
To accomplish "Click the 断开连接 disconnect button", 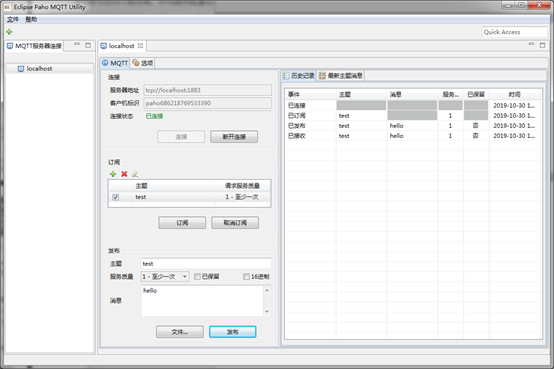I will click(234, 137).
